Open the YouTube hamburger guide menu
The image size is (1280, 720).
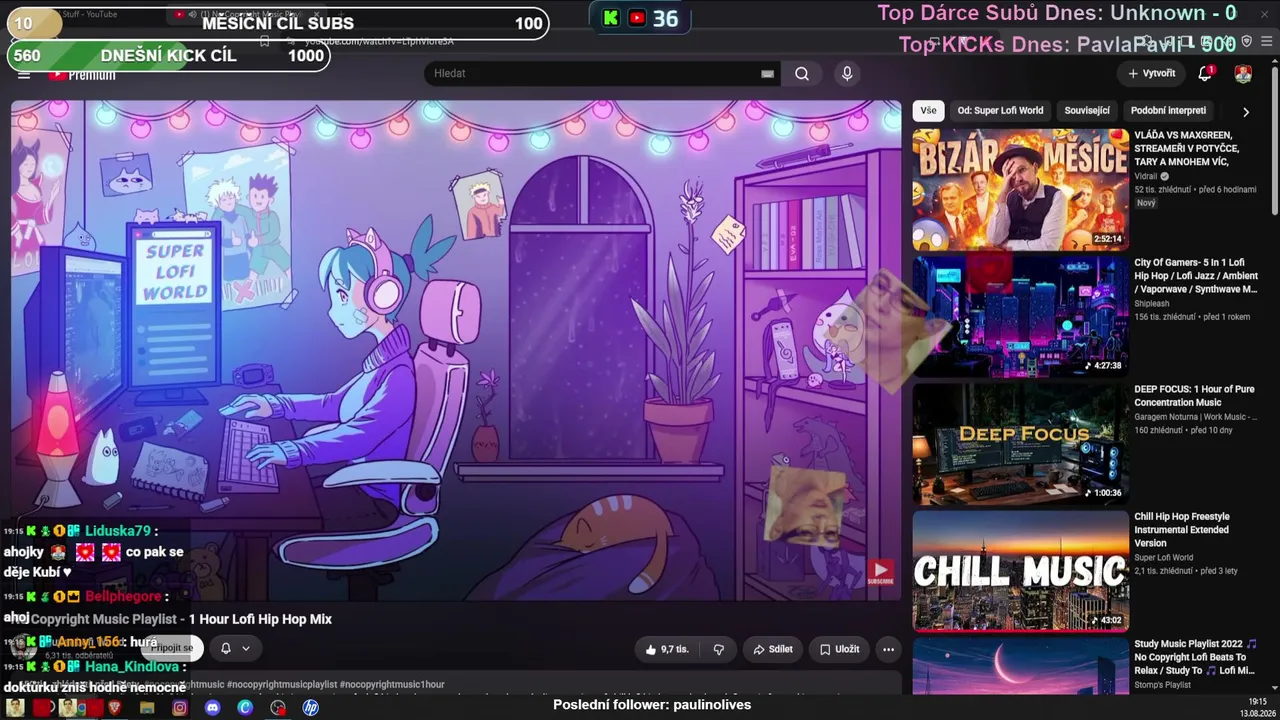point(24,74)
